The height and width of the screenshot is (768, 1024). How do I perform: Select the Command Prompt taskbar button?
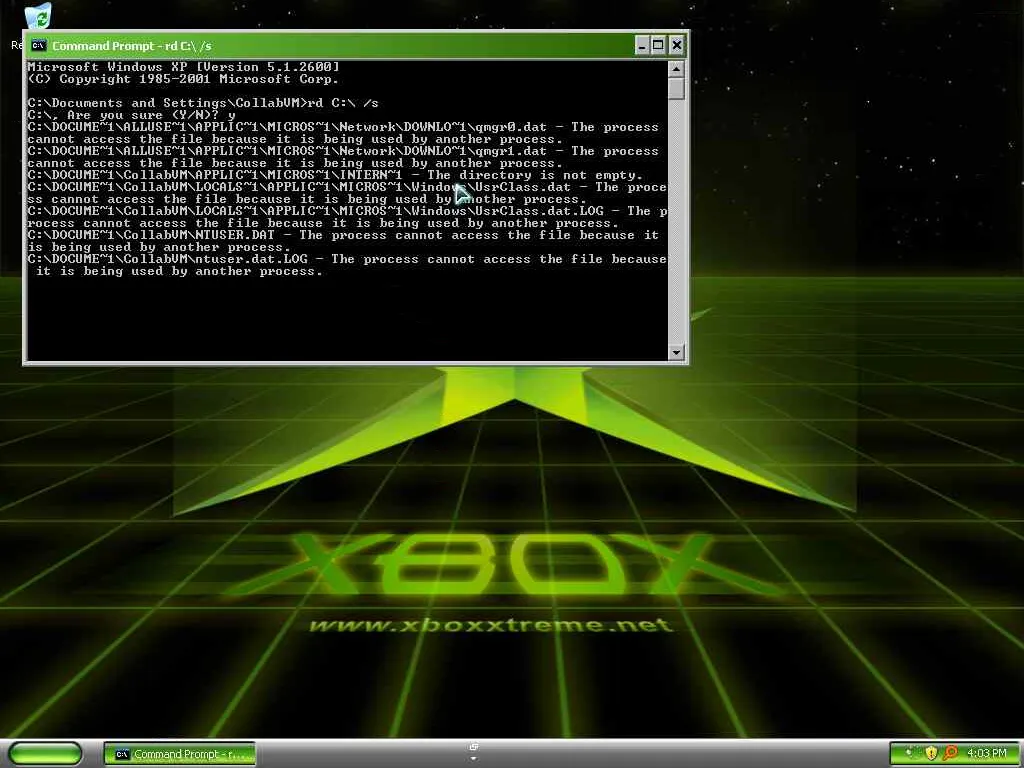pos(180,754)
